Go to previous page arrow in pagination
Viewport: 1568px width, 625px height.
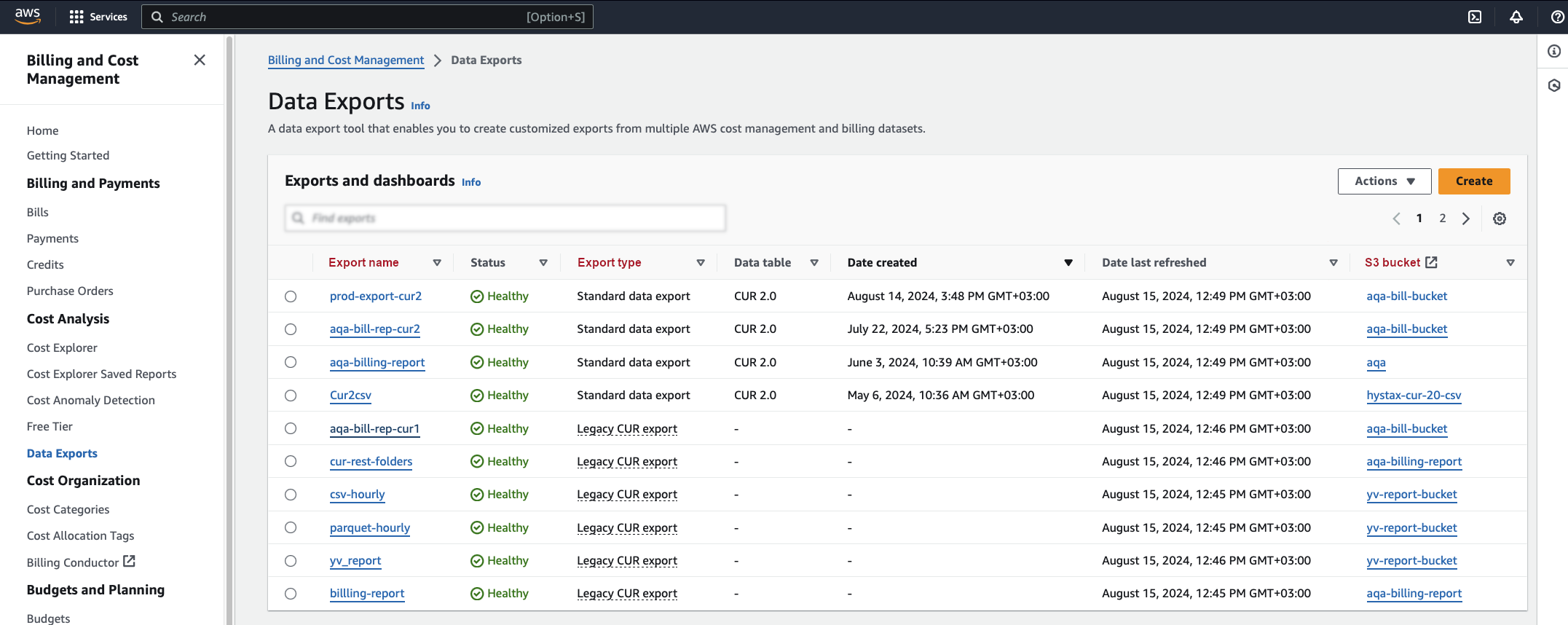tap(1396, 219)
